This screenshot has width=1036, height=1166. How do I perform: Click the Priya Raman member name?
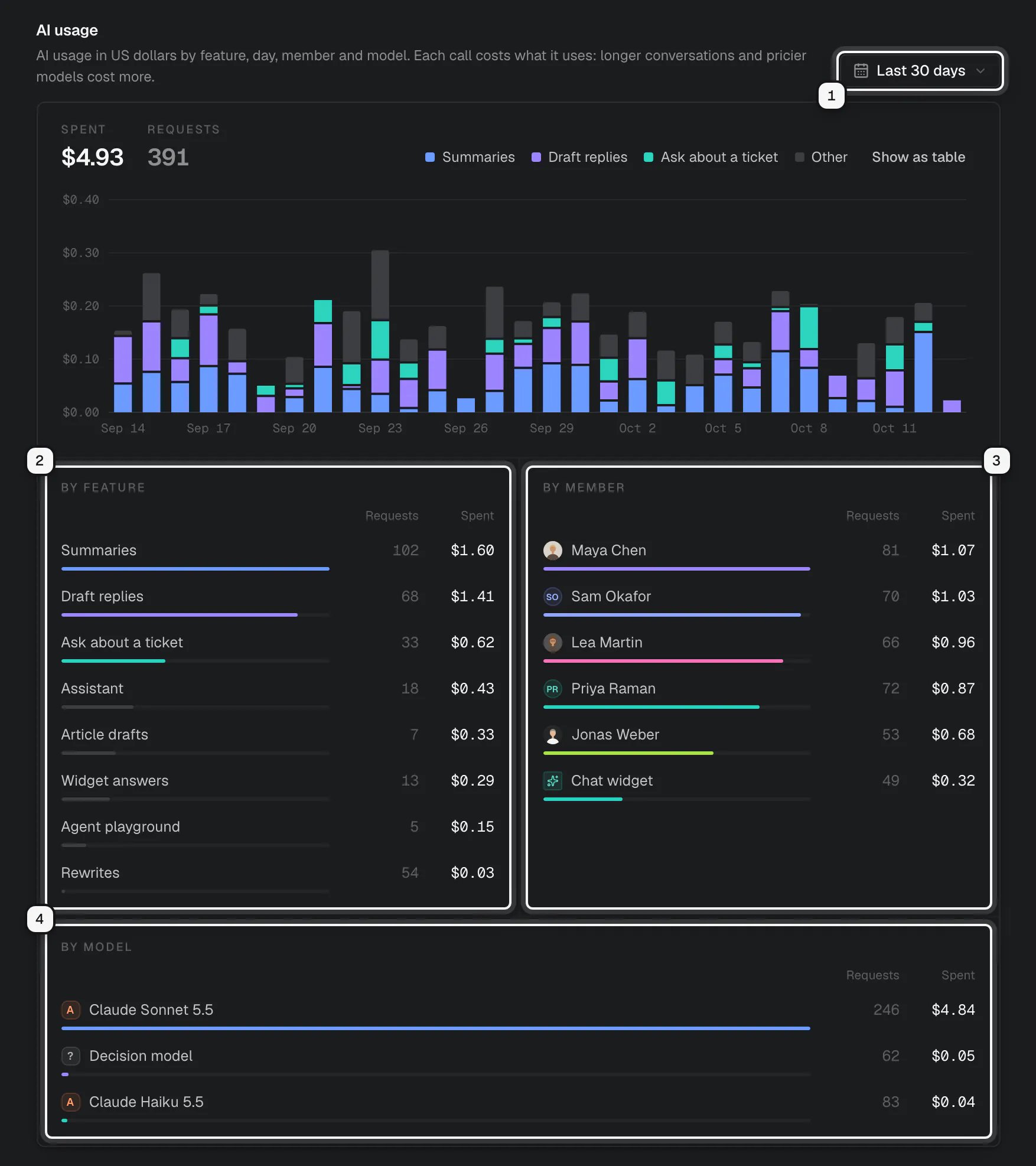click(x=613, y=689)
